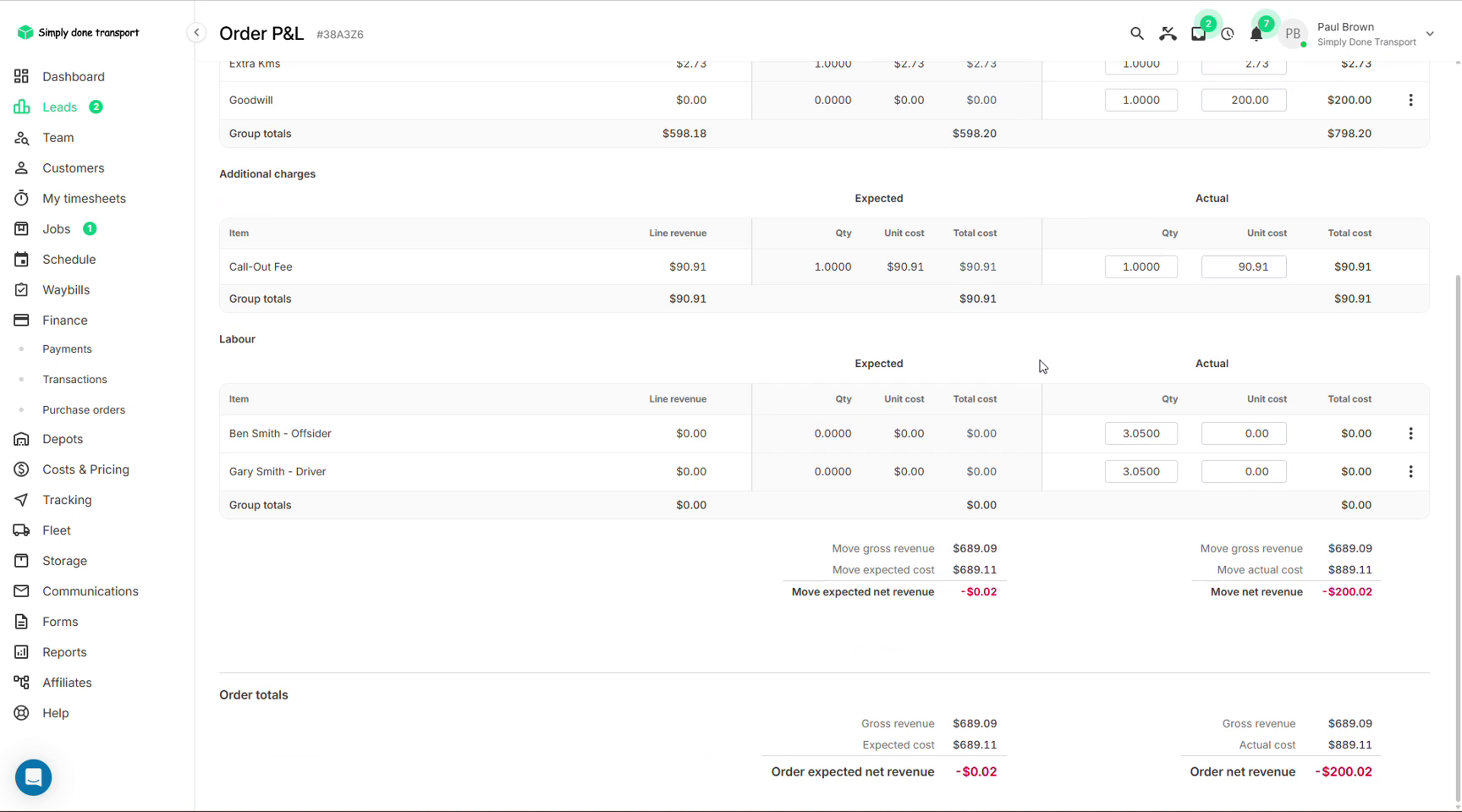Go to Dashboard menu item

tap(74, 76)
